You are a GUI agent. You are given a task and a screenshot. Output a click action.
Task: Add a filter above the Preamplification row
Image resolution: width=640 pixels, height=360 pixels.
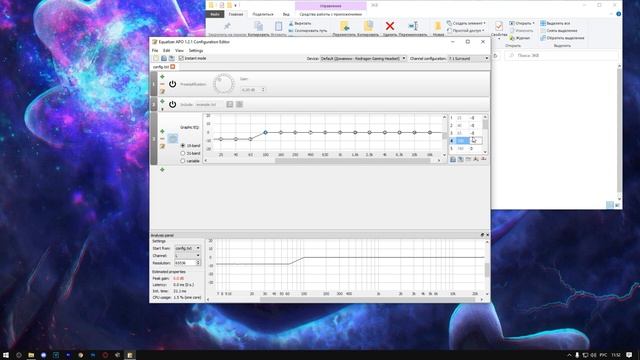pos(162,77)
